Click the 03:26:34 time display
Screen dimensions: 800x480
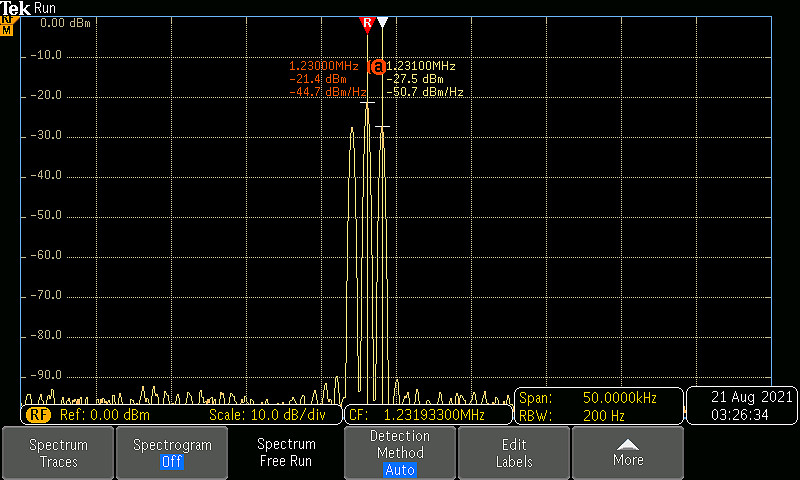[x=740, y=415]
